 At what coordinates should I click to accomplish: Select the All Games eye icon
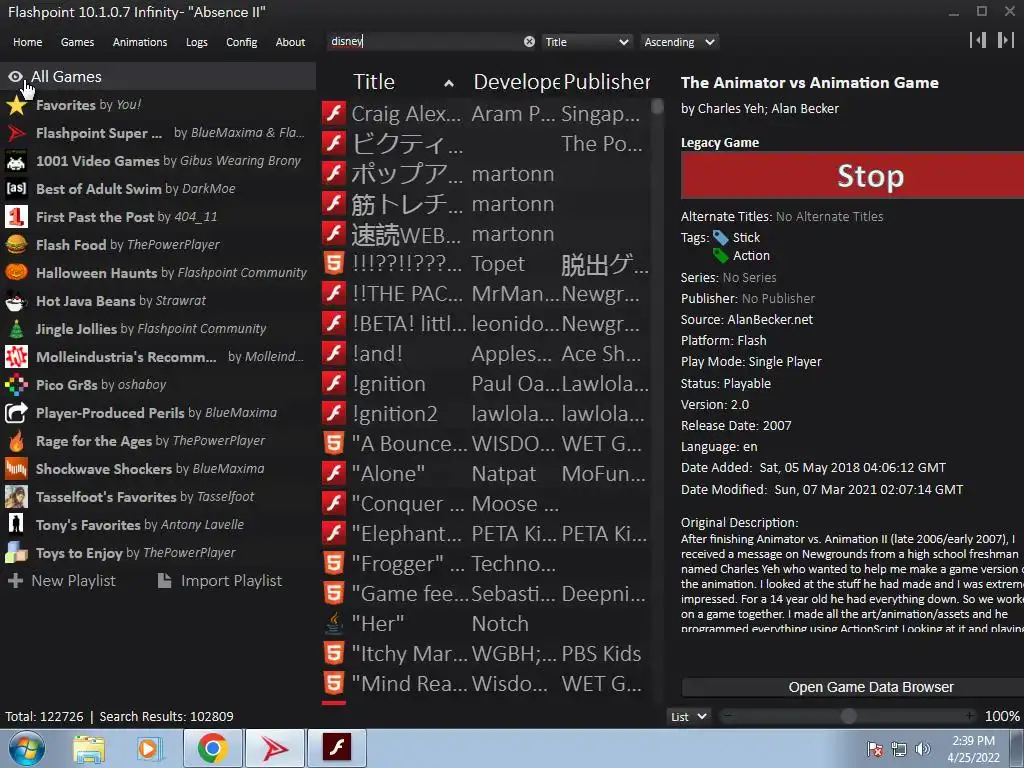(x=16, y=76)
